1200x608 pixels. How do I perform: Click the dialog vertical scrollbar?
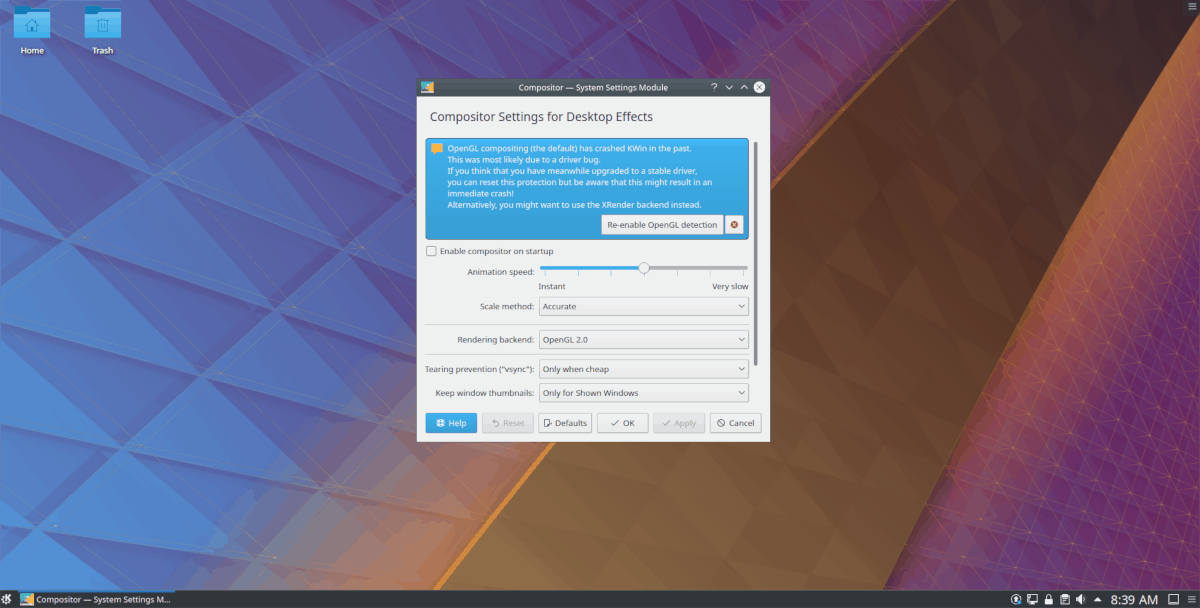[x=756, y=253]
